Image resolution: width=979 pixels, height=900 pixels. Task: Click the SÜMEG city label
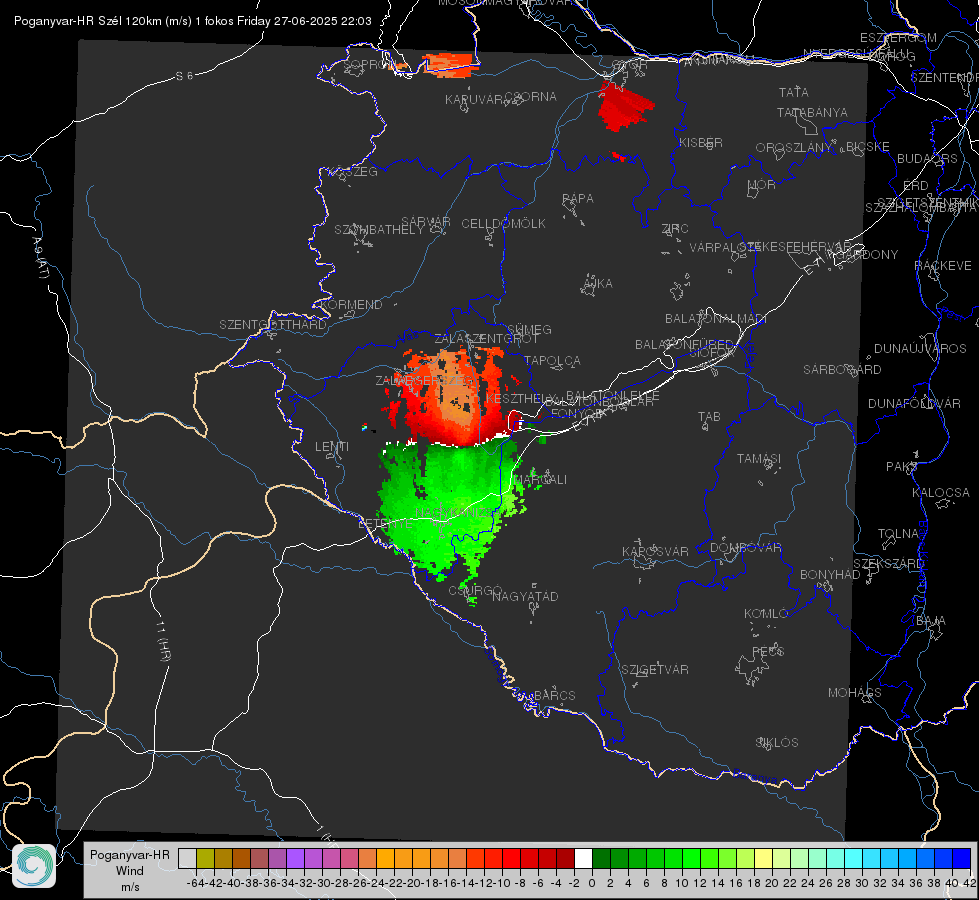[529, 330]
